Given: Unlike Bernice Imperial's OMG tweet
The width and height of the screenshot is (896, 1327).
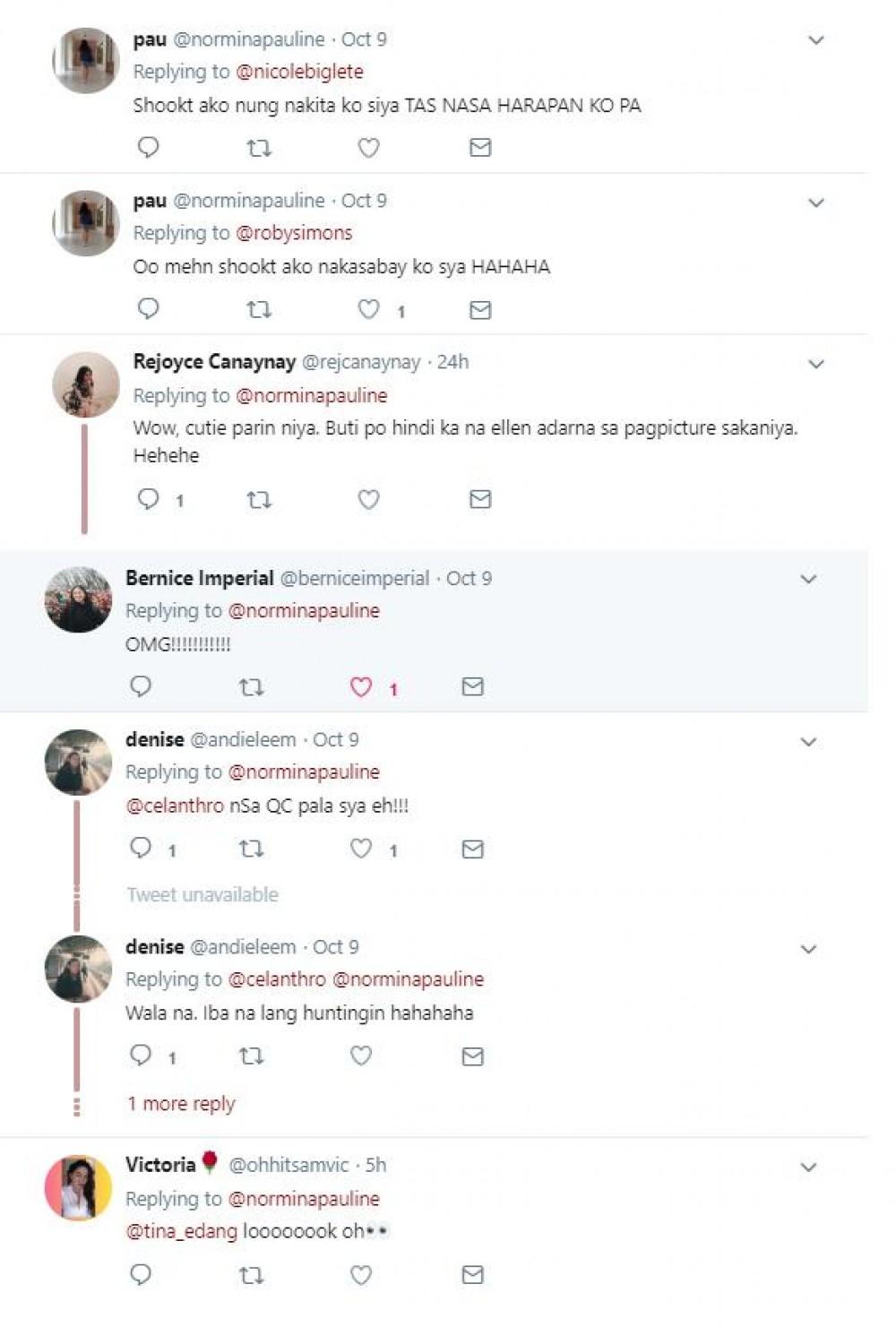Looking at the screenshot, I should pos(361,687).
